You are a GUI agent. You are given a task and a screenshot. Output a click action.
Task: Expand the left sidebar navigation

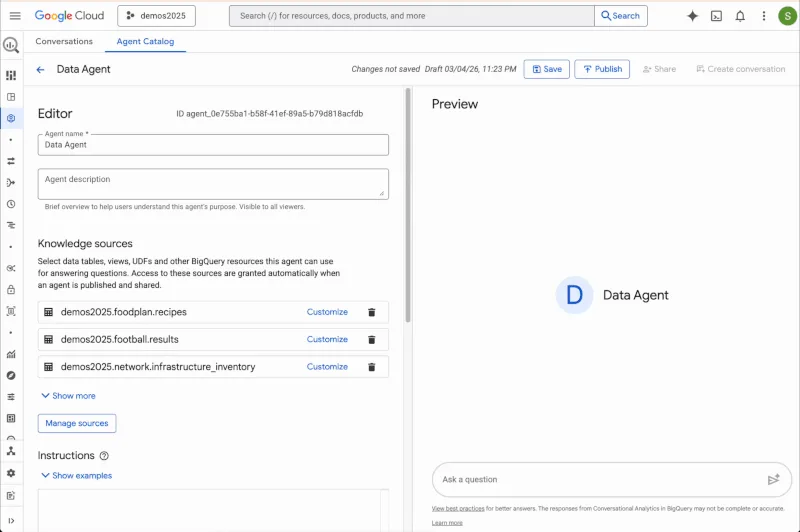coord(11,521)
